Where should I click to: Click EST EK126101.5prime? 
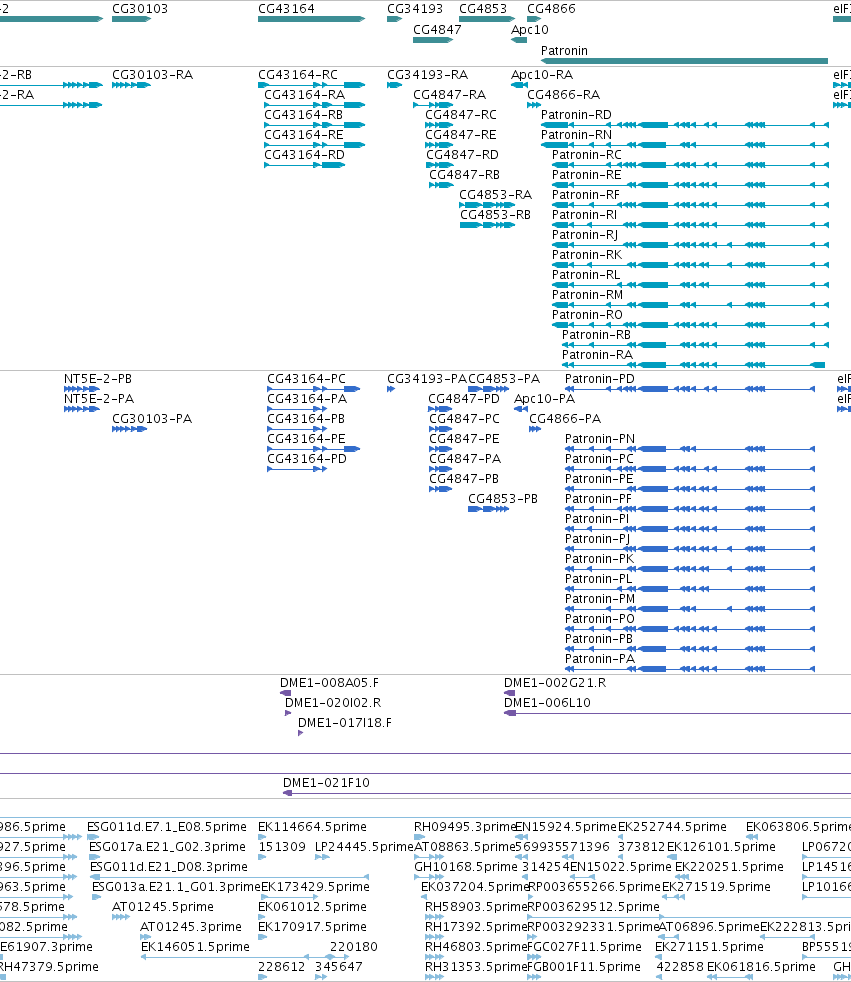click(721, 848)
